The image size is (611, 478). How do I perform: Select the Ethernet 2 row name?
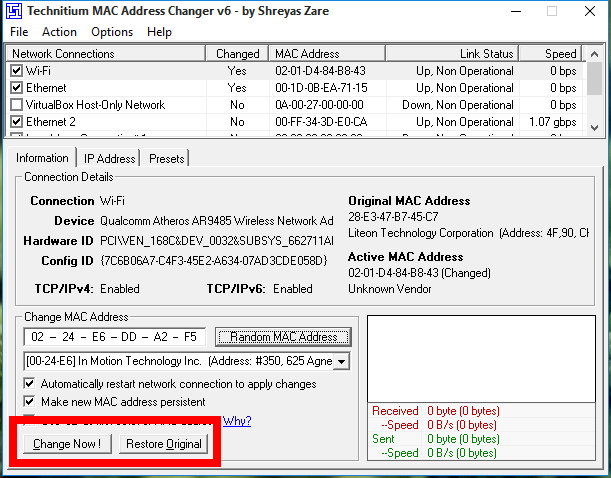point(51,122)
